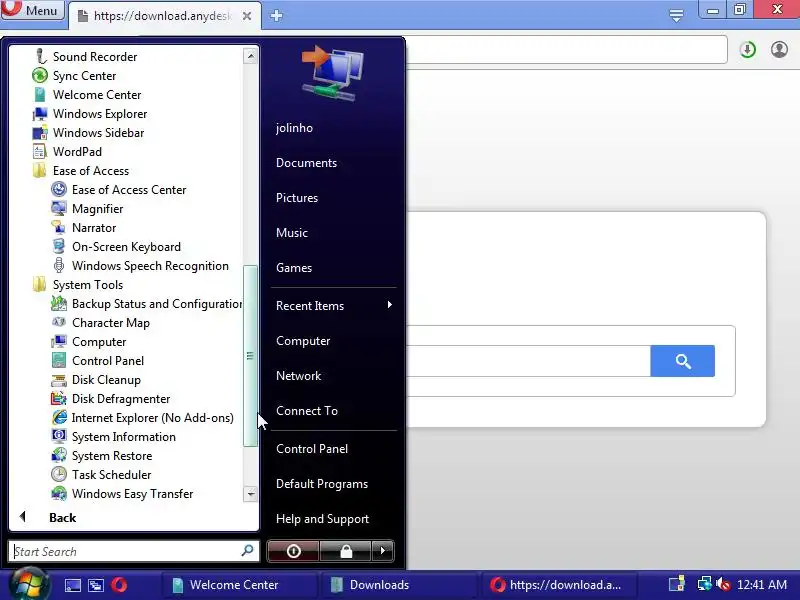Viewport: 800px width, 600px height.
Task: Launch Internet Explorer (No Add-ons)
Action: pyautogui.click(x=143, y=418)
